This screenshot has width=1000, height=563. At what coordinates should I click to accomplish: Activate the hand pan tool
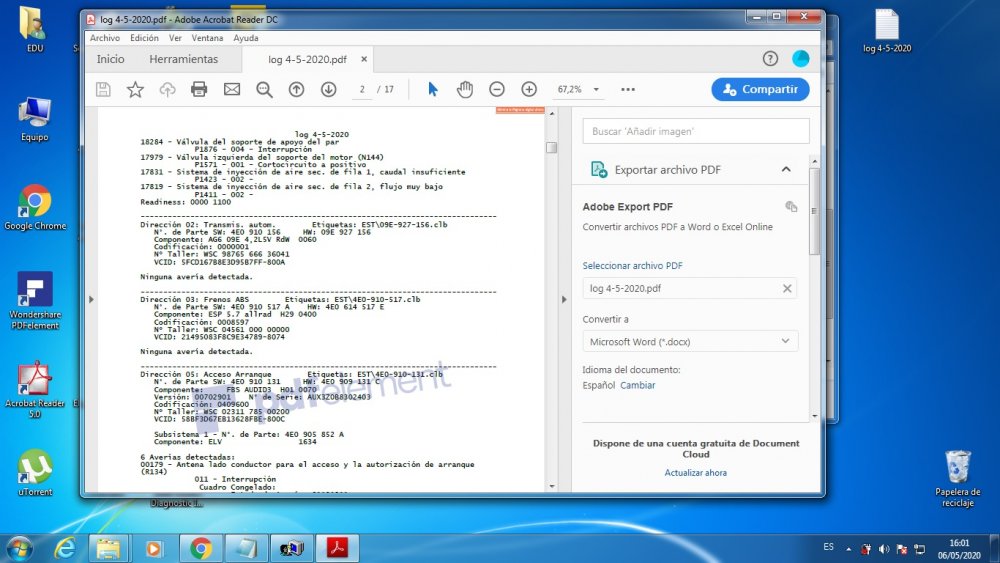pos(465,89)
